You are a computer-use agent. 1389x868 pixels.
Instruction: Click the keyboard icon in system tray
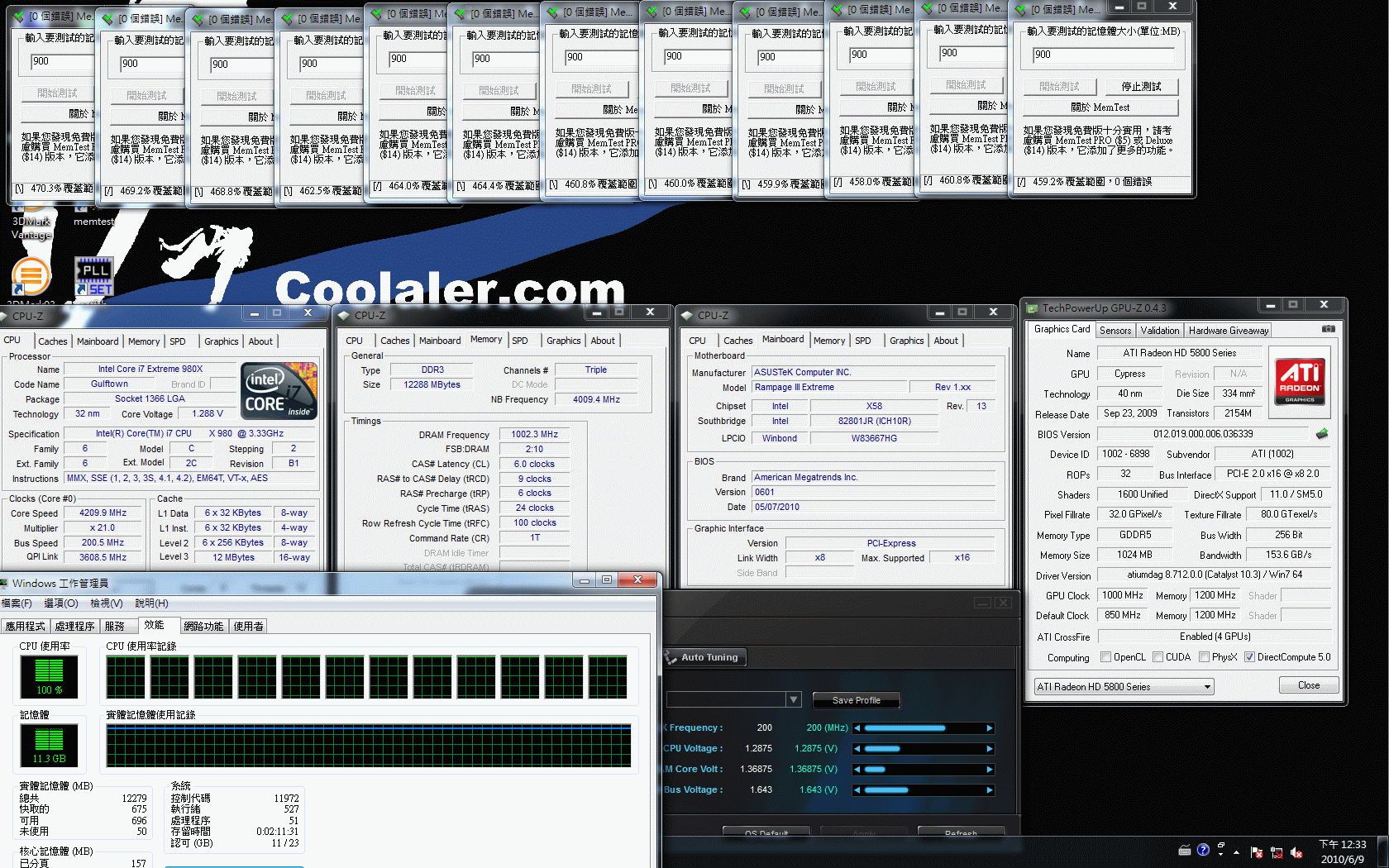(x=1185, y=850)
